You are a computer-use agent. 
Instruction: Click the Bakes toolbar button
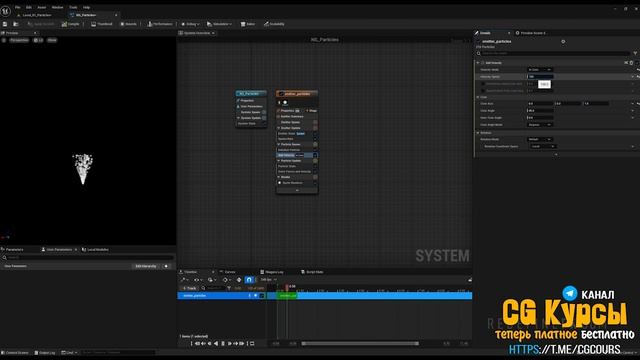point(248,24)
